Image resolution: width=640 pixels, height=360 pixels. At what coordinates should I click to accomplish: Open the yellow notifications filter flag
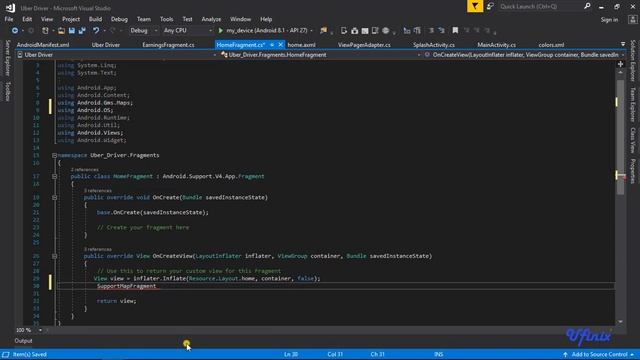click(475, 6)
